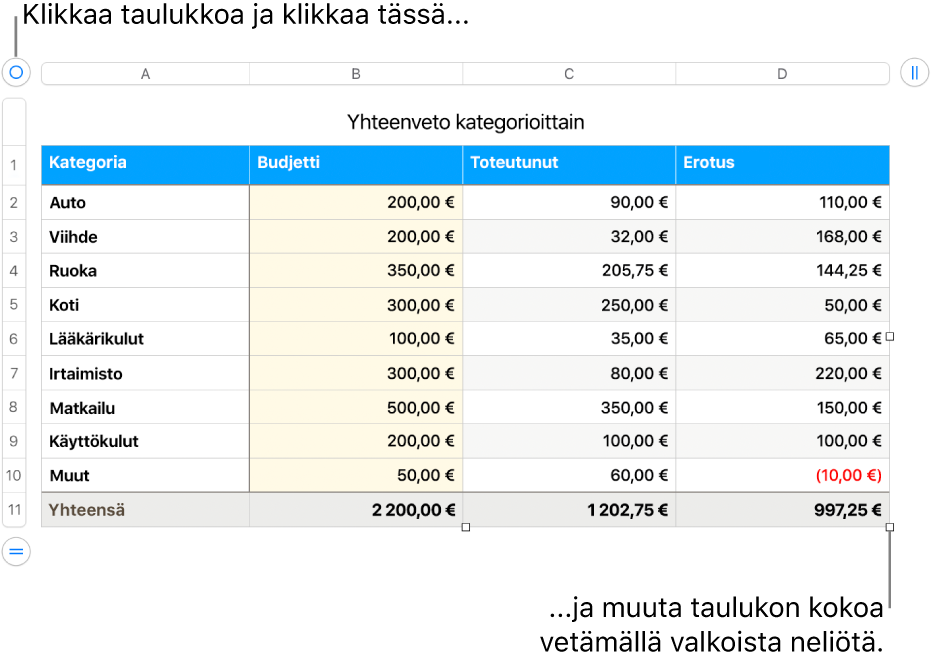The width and height of the screenshot is (931, 670).
Task: Click the Auto actual cell '90,00 €'
Action: point(569,203)
